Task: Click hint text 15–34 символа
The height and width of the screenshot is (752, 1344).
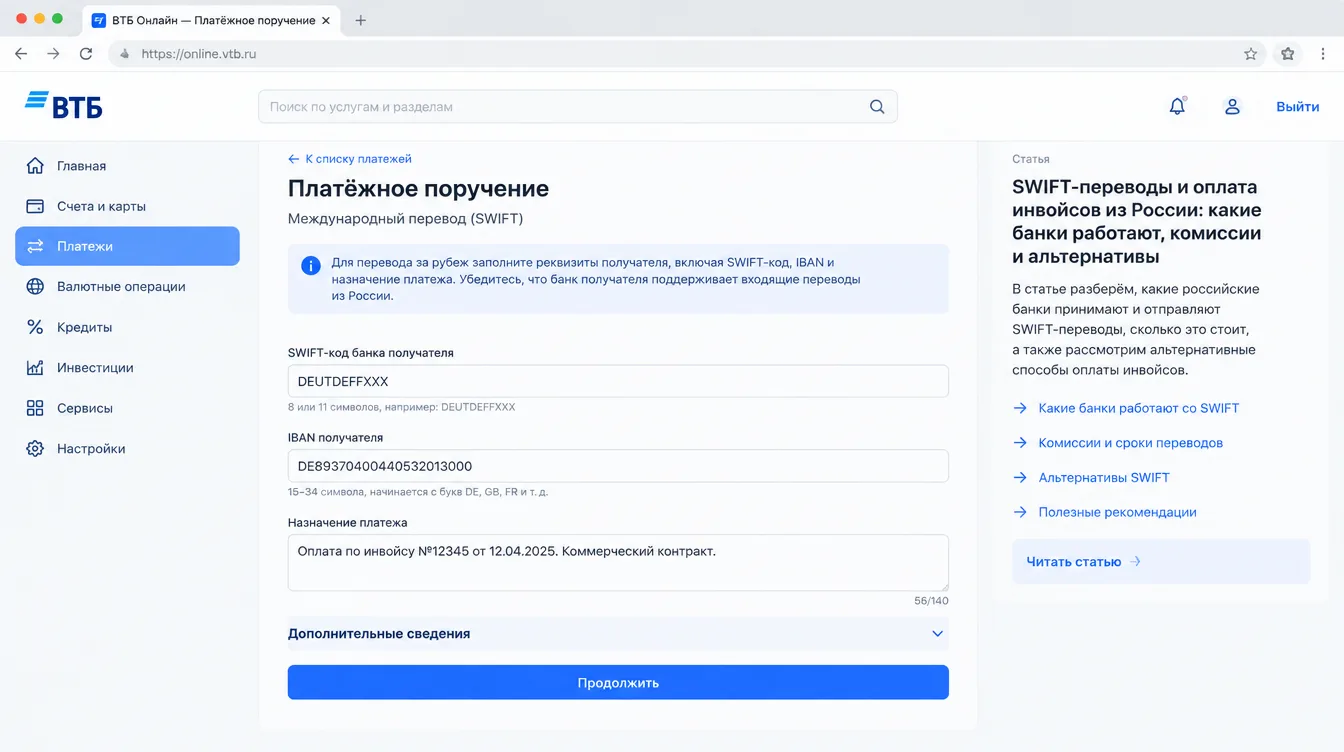Action: point(418,492)
